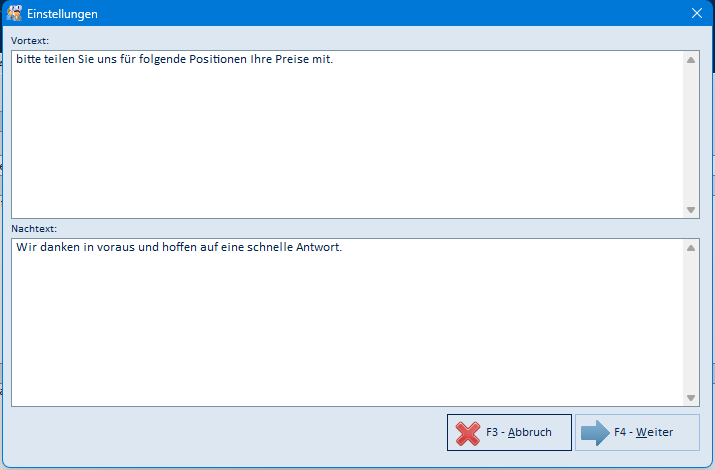Place cursor on word "Antwort" in Nachtext

coord(317,247)
